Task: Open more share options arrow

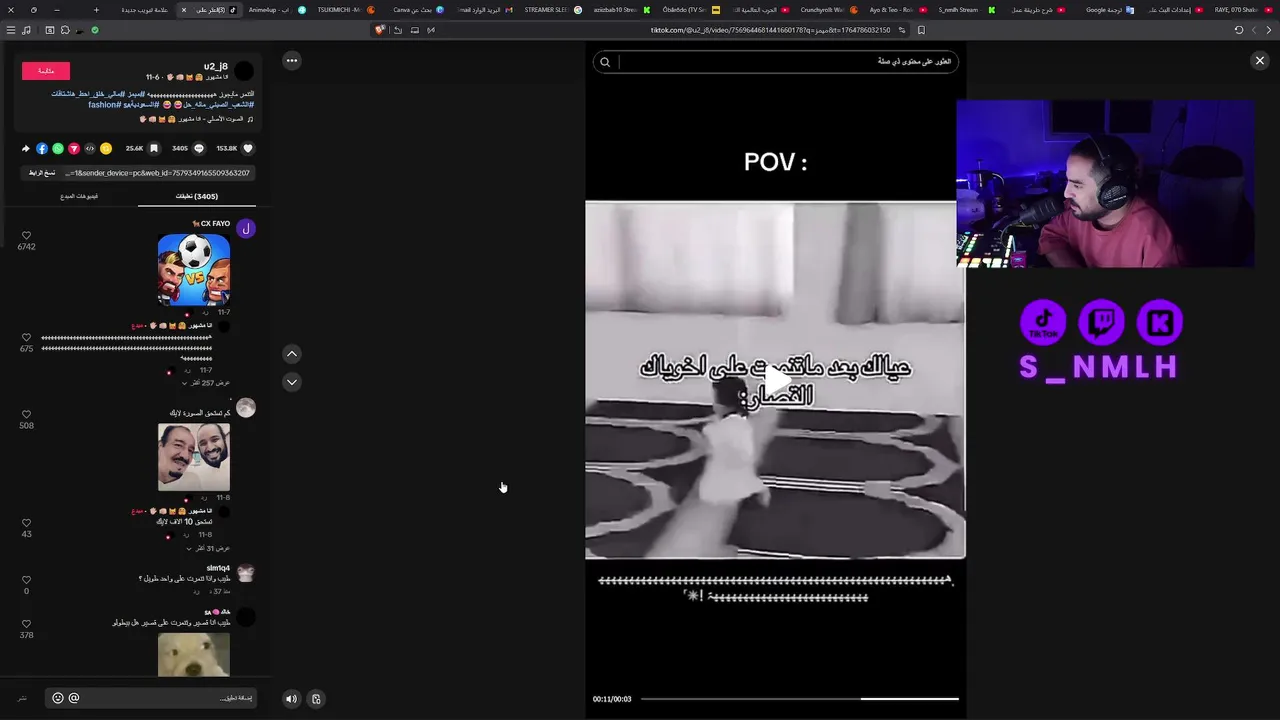Action: [26, 148]
